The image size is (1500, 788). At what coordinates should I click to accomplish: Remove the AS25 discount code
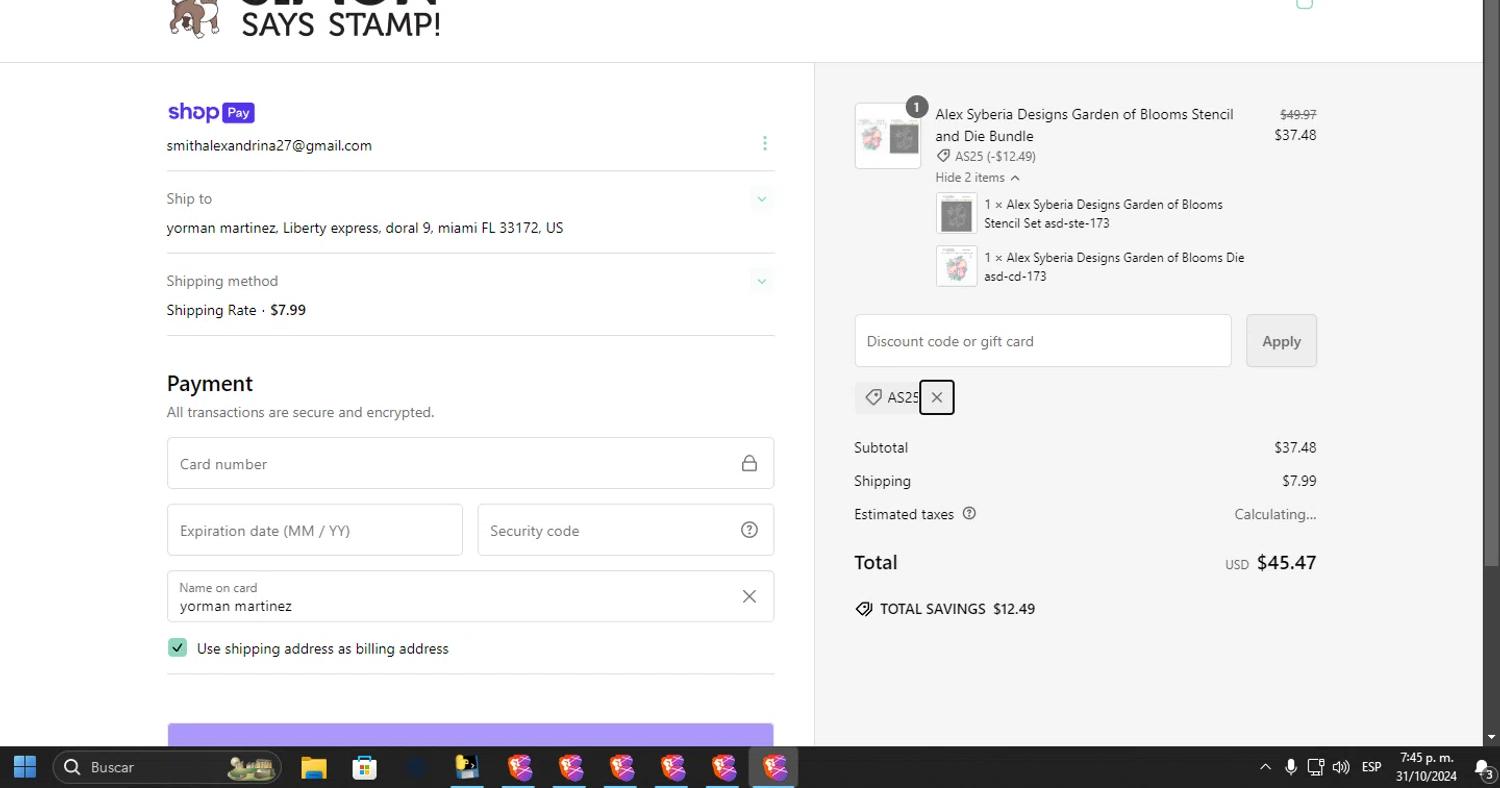tap(937, 397)
